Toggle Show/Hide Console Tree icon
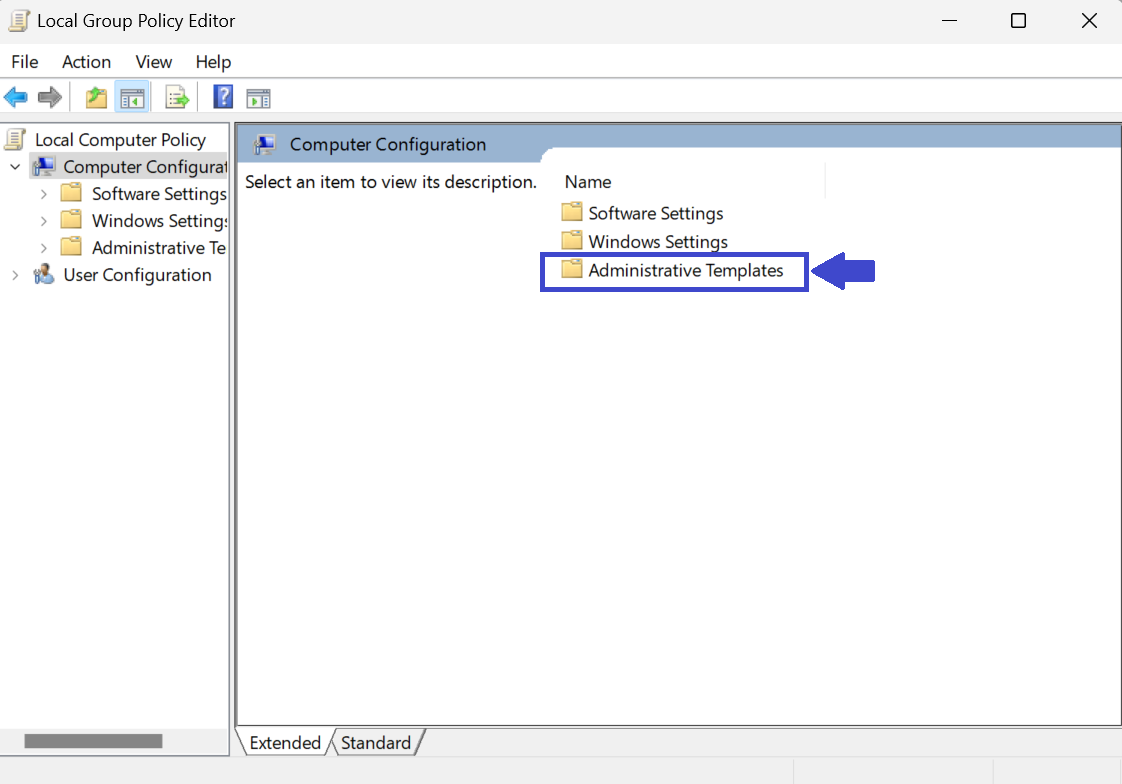 [132, 97]
